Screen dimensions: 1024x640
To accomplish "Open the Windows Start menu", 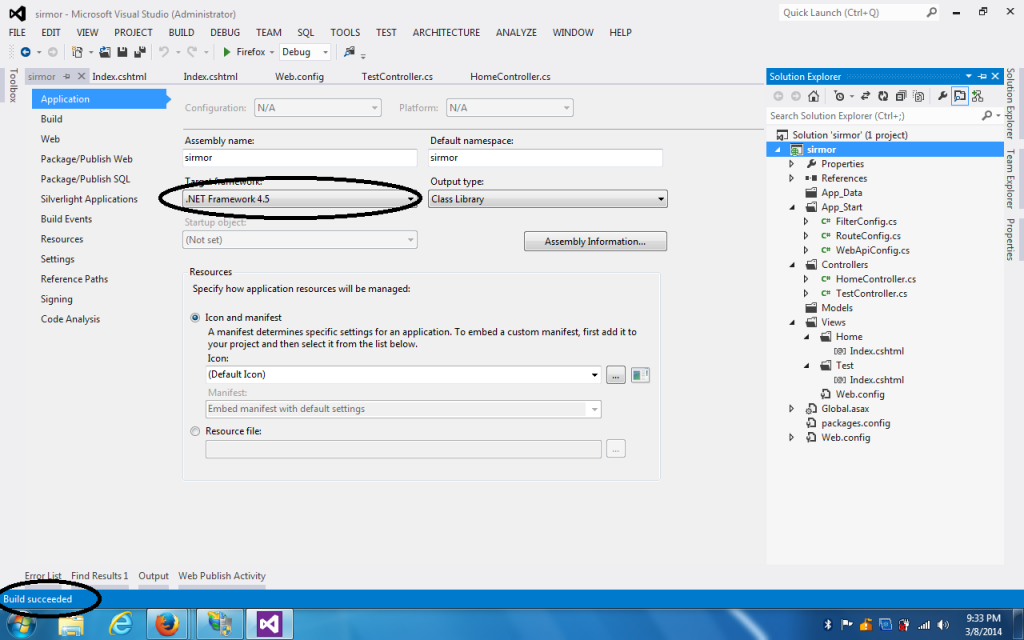I will (20, 626).
